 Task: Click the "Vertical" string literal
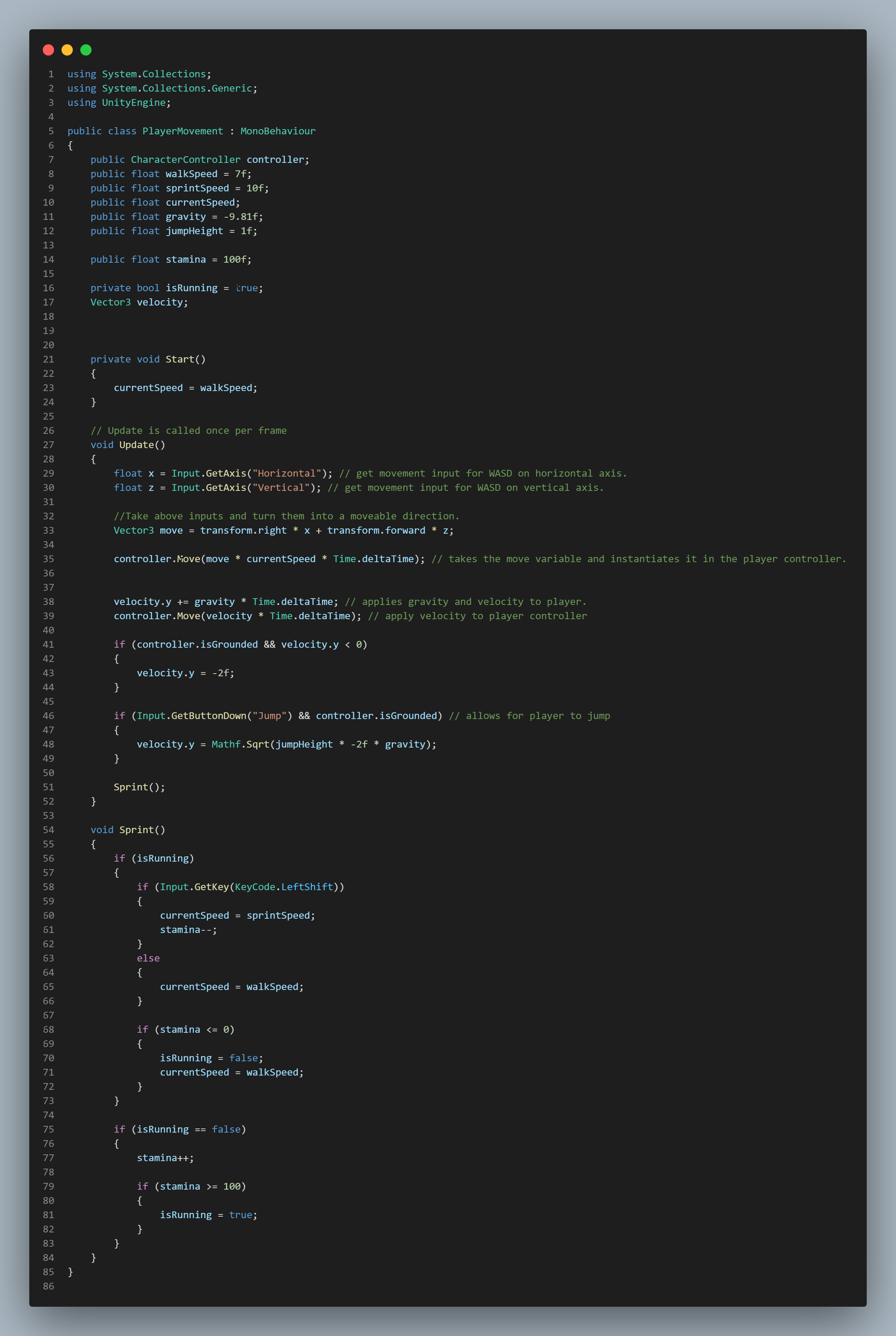click(281, 488)
